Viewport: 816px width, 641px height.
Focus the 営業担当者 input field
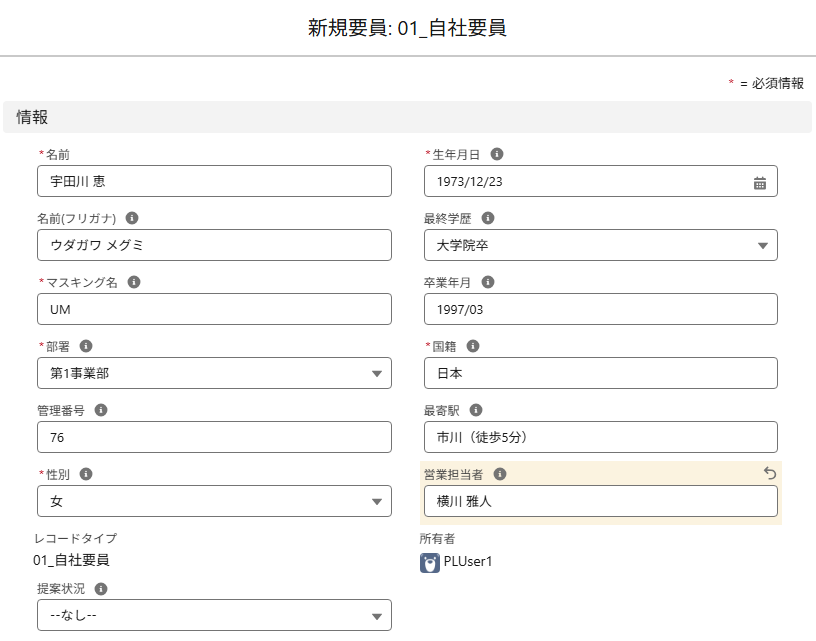[600, 501]
